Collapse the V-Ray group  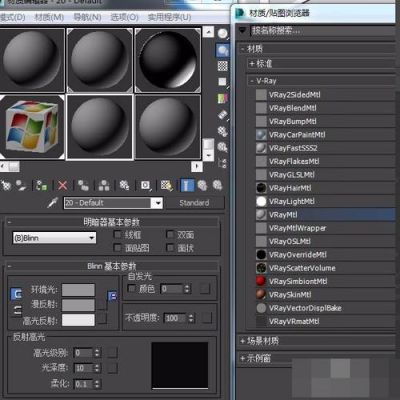point(252,81)
